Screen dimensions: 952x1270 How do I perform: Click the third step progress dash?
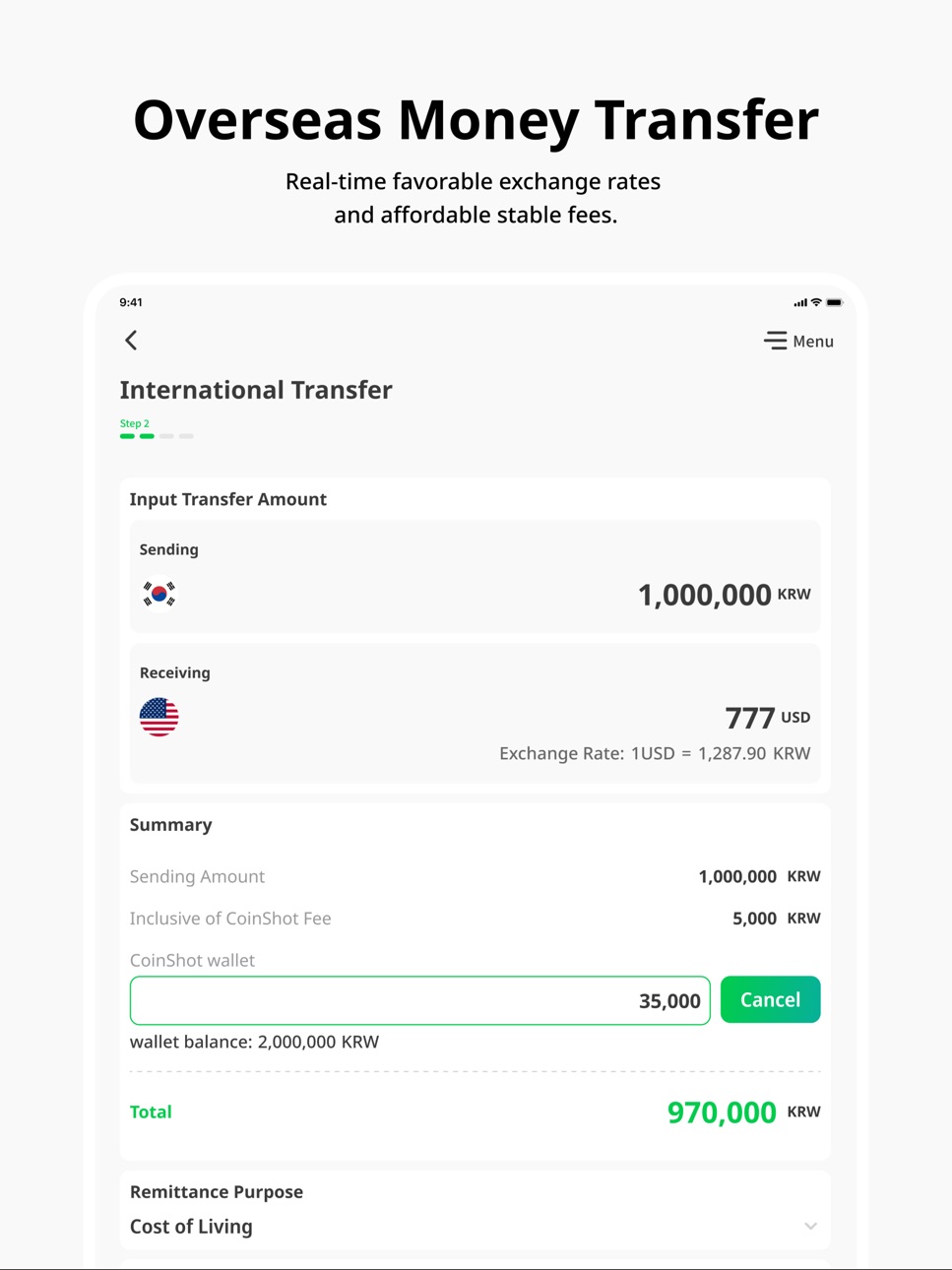point(166,436)
